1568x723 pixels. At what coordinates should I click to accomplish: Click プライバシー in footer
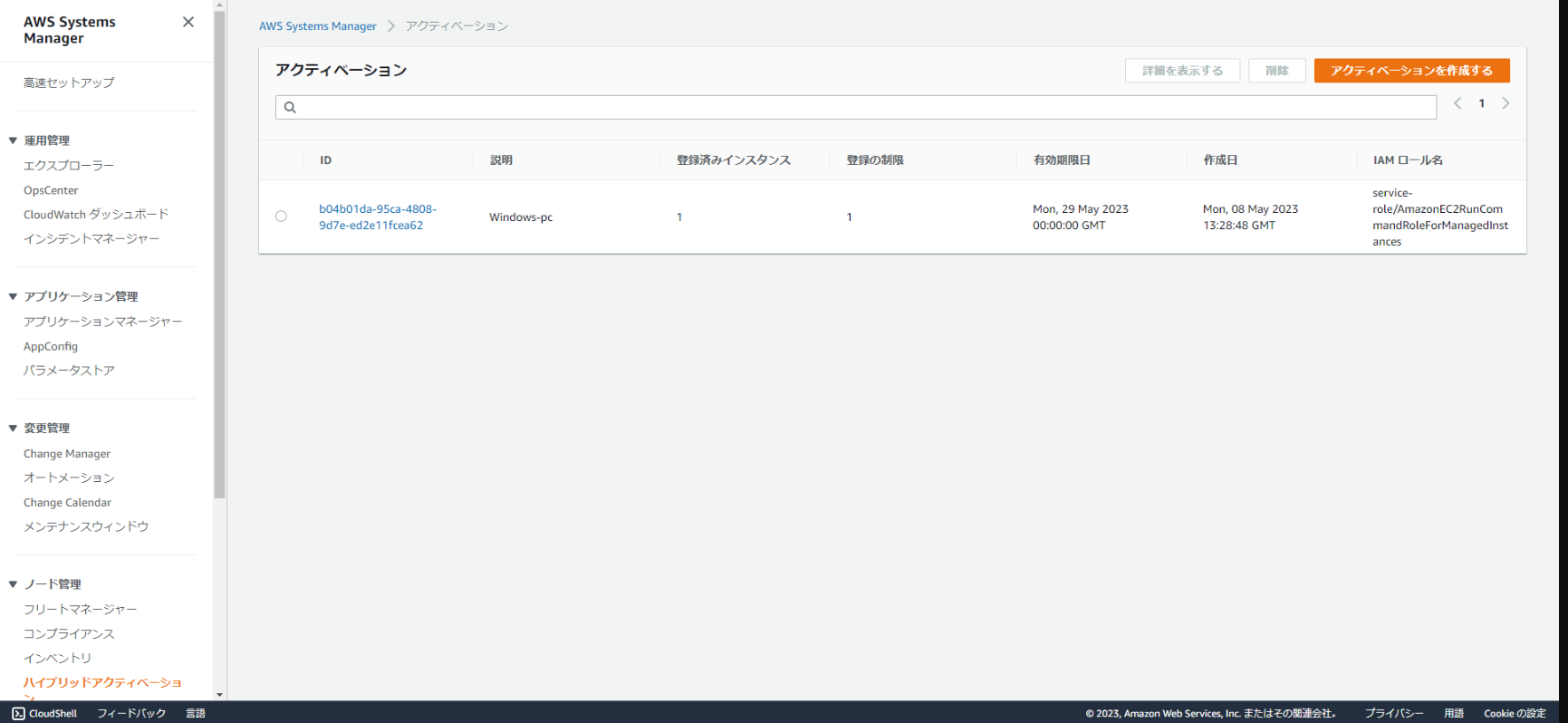(1394, 714)
